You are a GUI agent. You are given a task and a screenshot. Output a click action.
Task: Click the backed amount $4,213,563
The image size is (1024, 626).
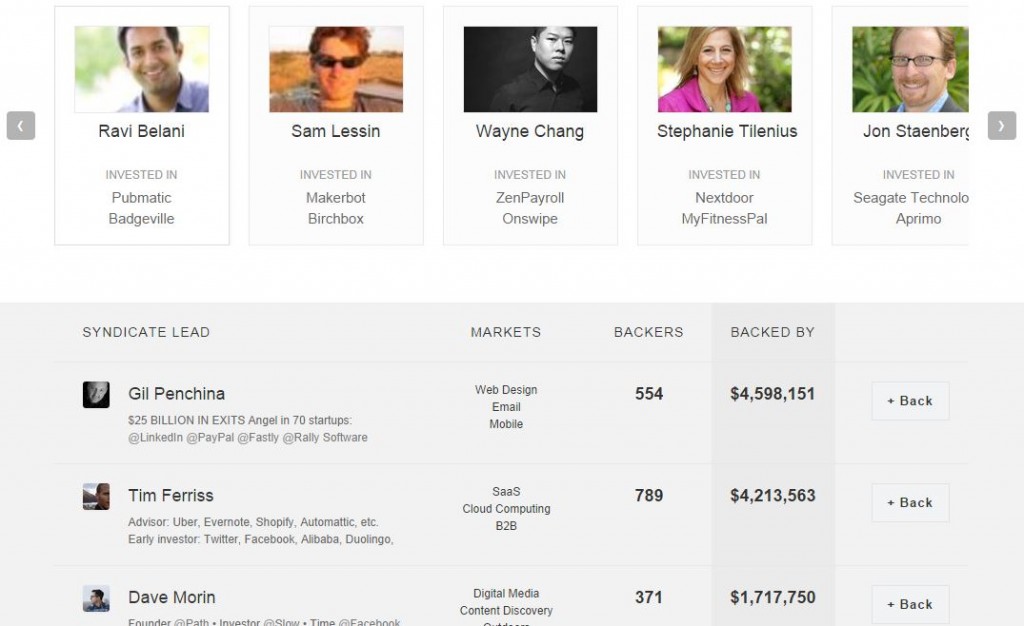tap(773, 495)
